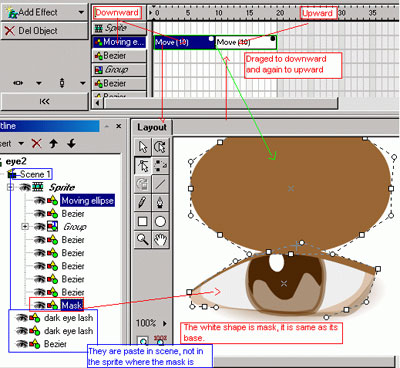Click the greyed Fill Transform tool
The height and width of the screenshot is (368, 400).
point(143,184)
